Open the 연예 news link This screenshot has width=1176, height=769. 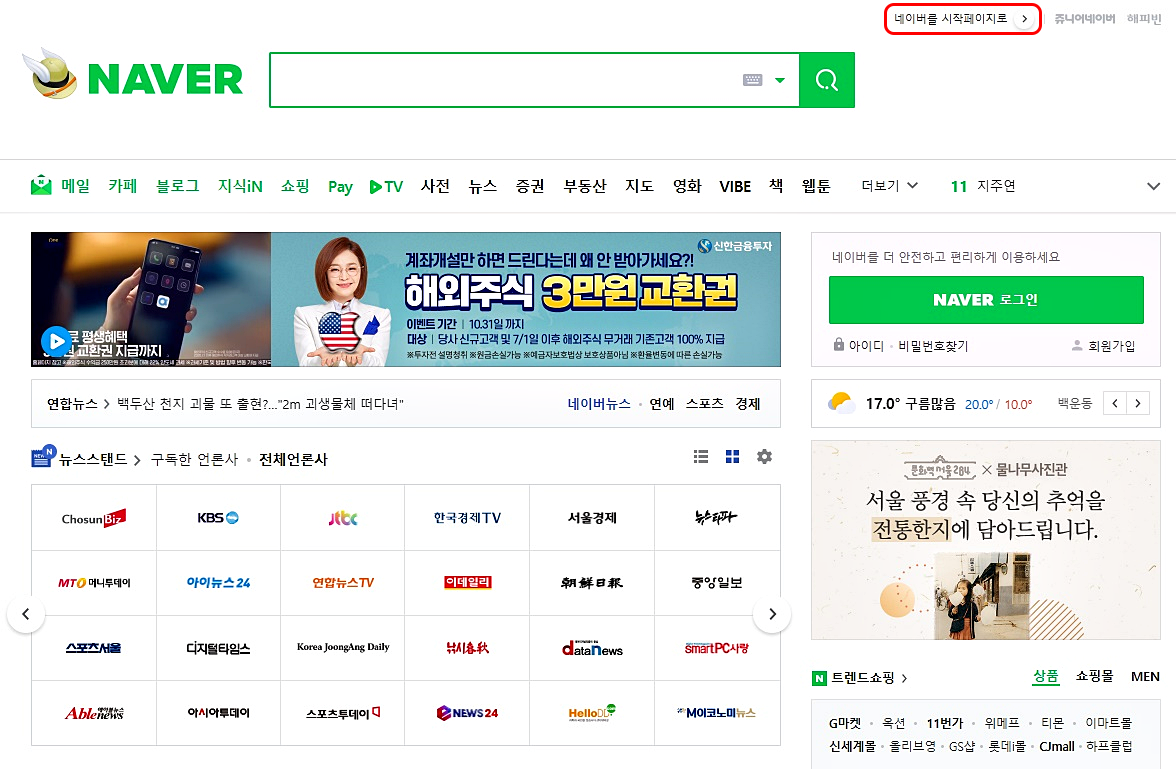[662, 404]
